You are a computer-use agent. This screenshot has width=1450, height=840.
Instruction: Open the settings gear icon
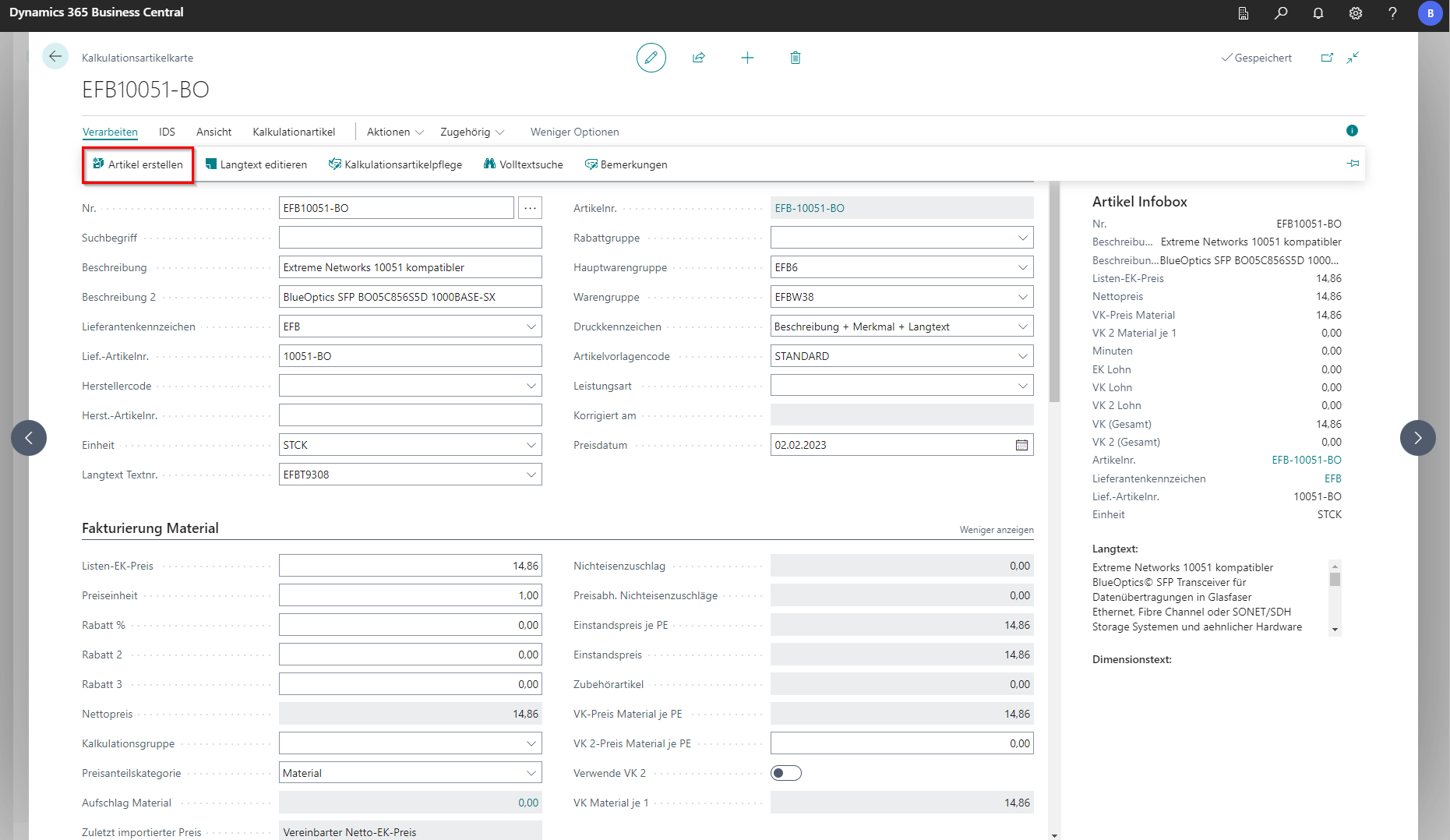tap(1356, 13)
